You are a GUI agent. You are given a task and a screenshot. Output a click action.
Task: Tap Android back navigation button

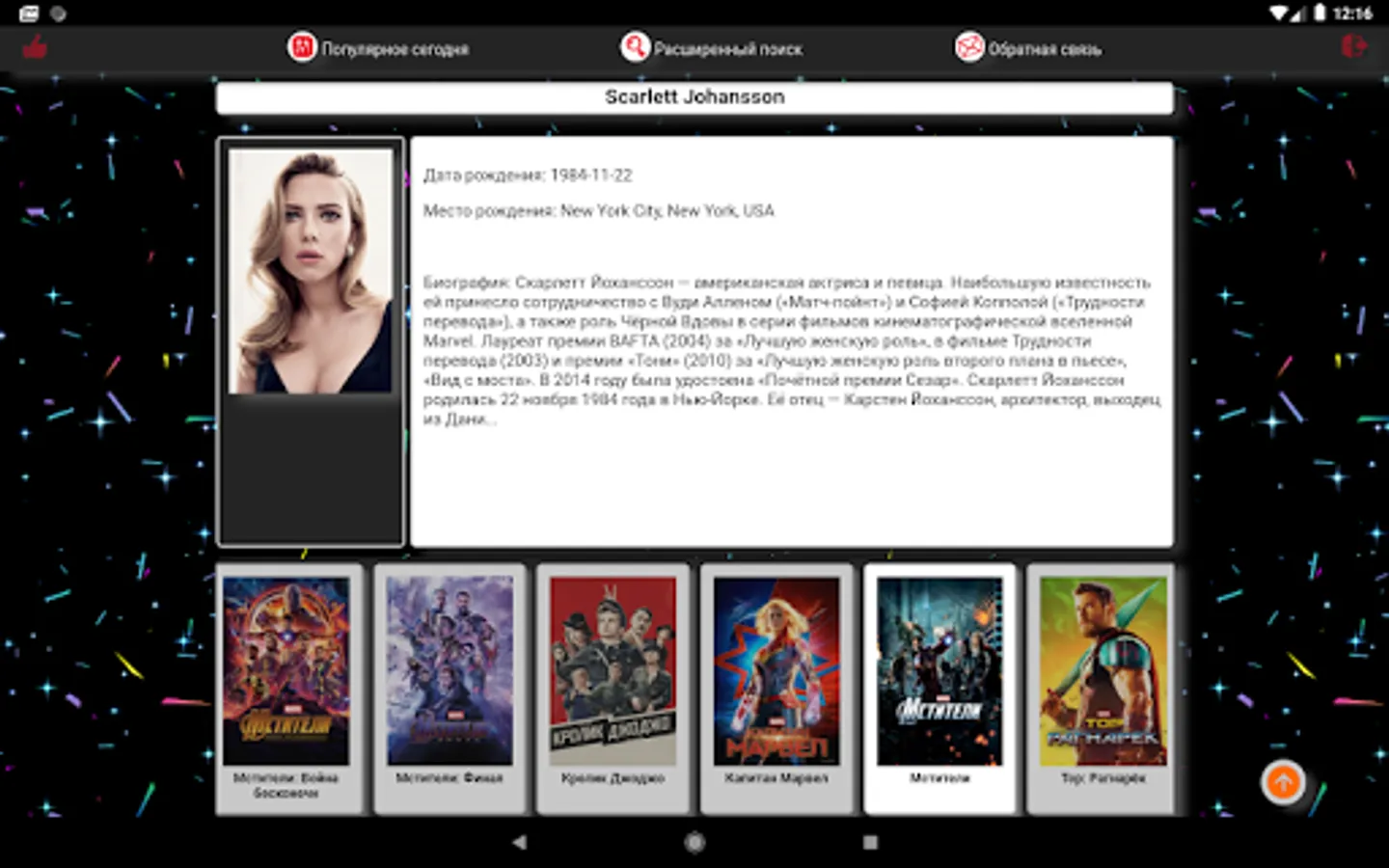[x=519, y=842]
